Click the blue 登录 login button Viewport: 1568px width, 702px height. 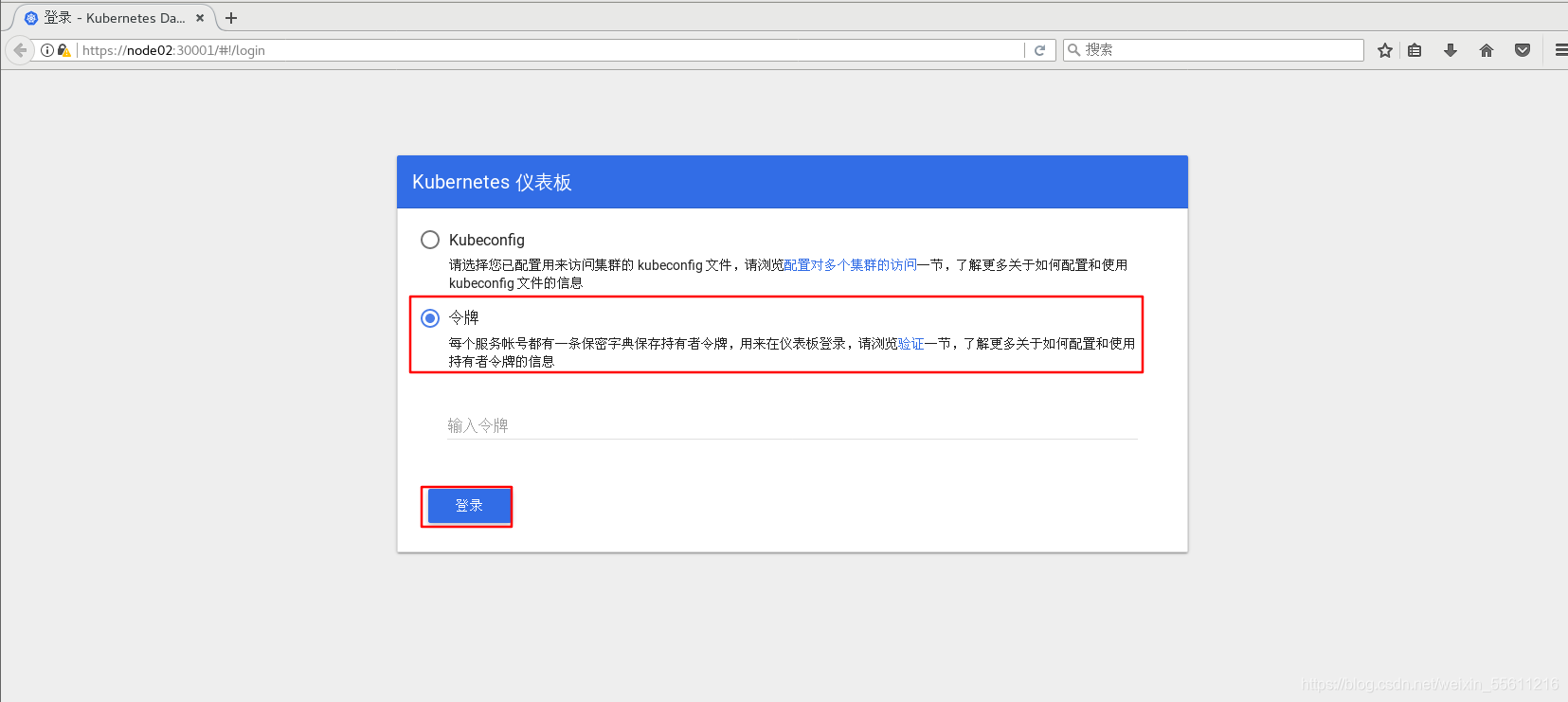click(x=469, y=506)
